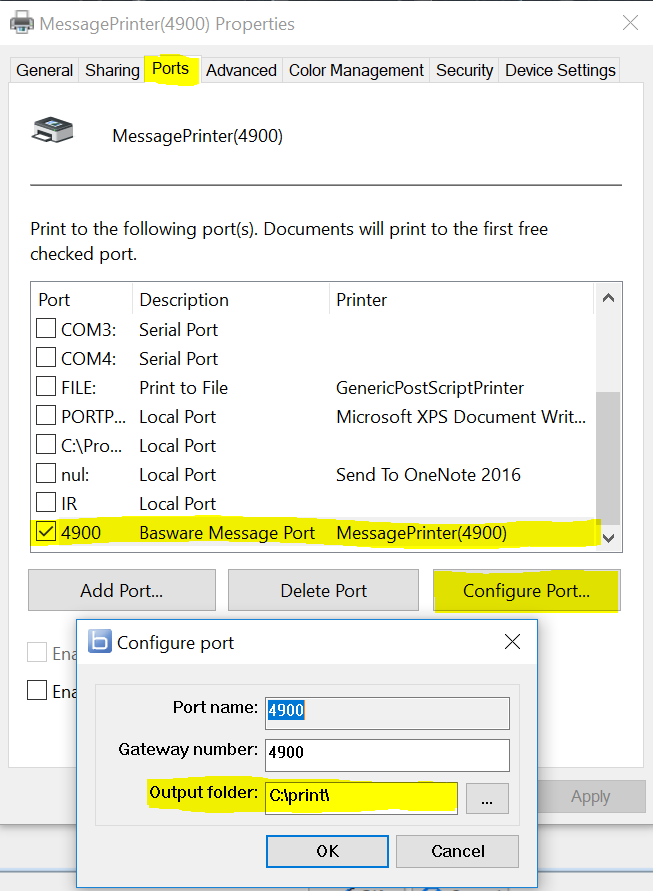The height and width of the screenshot is (891, 653).
Task: Close the Configure port dialog
Action: [512, 642]
